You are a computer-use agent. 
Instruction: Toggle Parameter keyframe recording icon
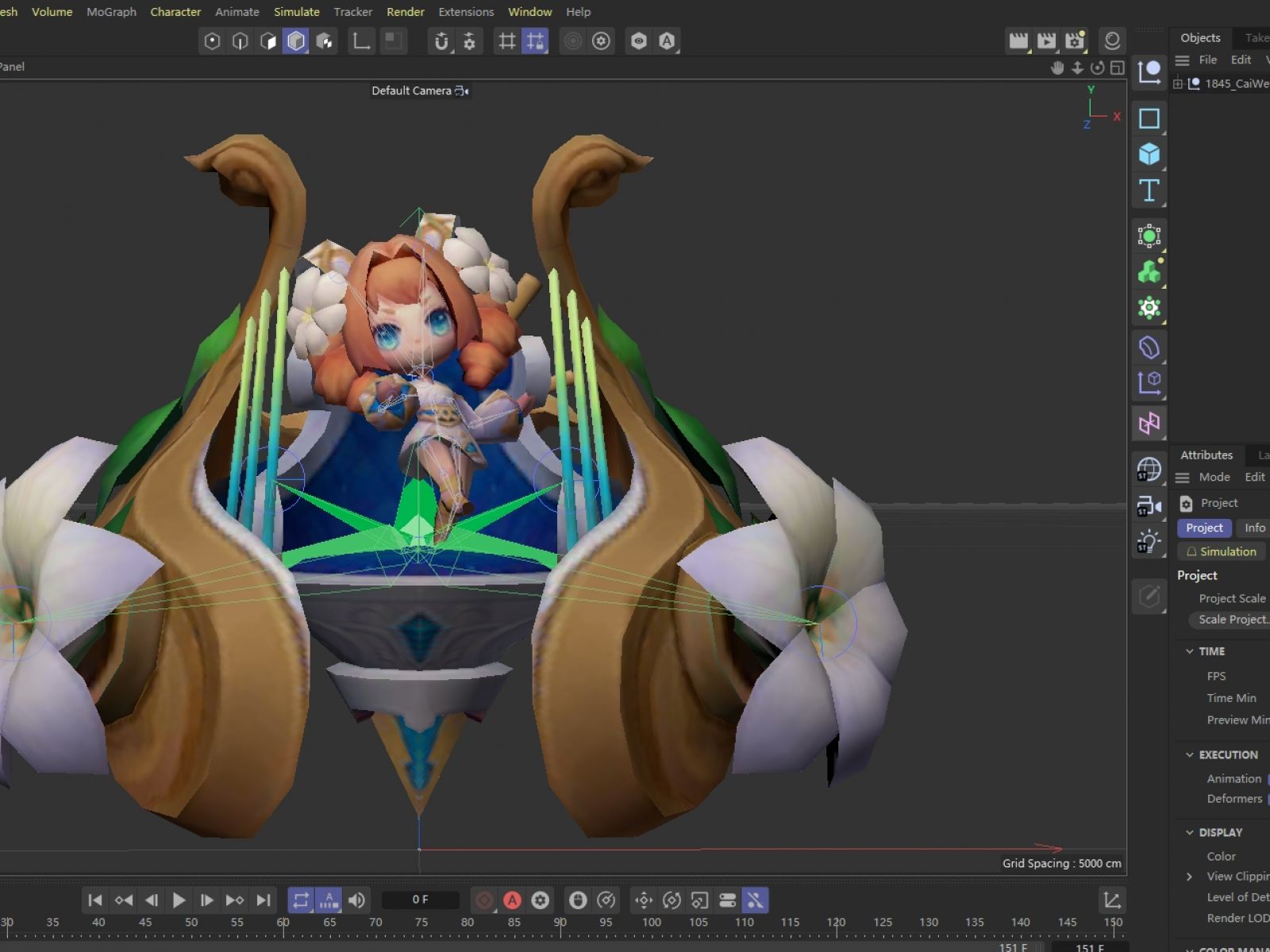[727, 900]
